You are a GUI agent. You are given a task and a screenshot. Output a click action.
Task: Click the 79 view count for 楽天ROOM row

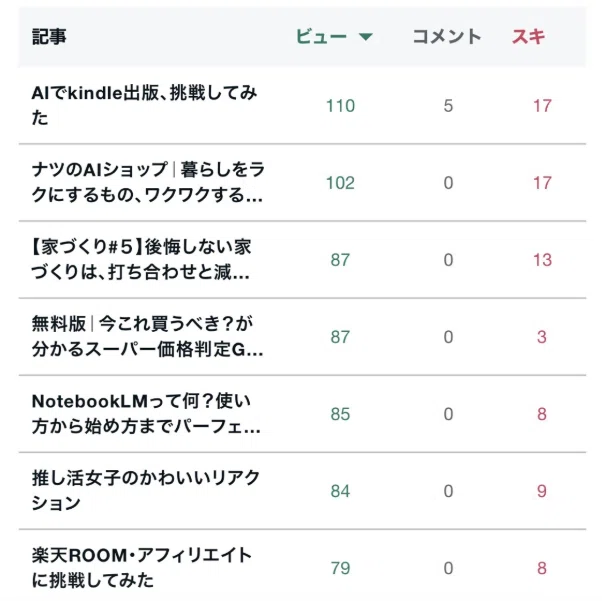click(x=340, y=568)
